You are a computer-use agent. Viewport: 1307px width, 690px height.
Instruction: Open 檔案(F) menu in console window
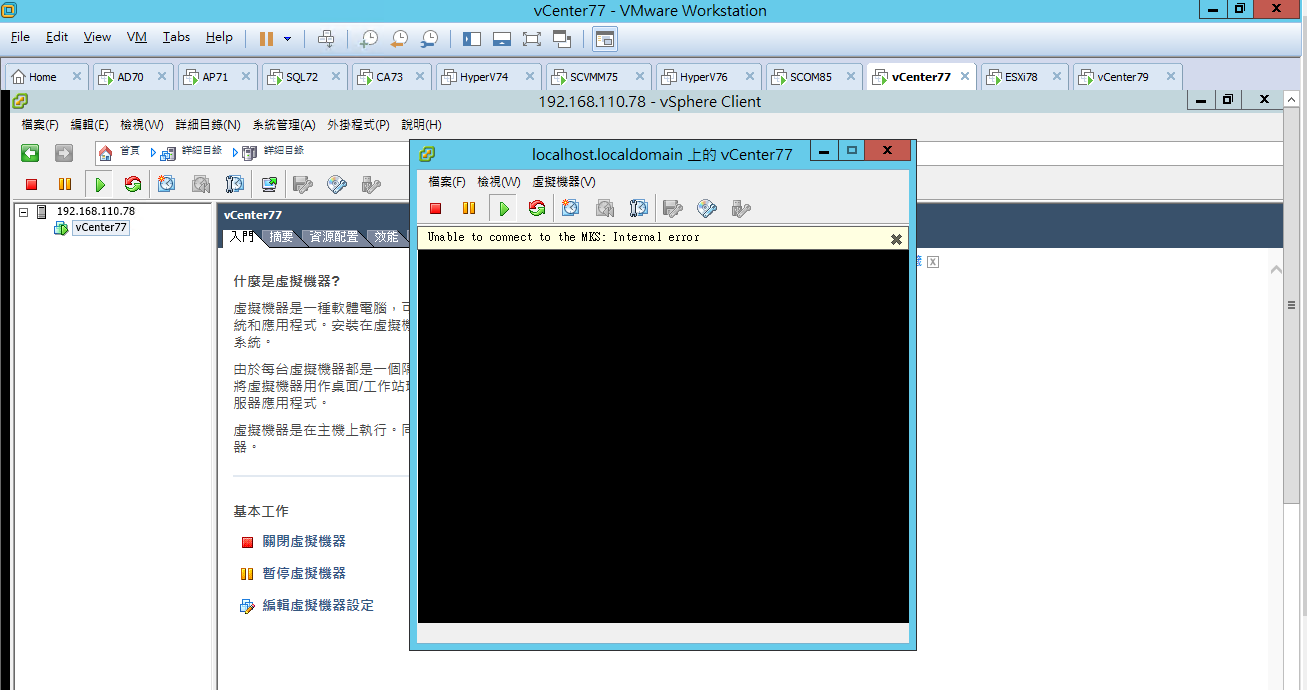point(447,182)
